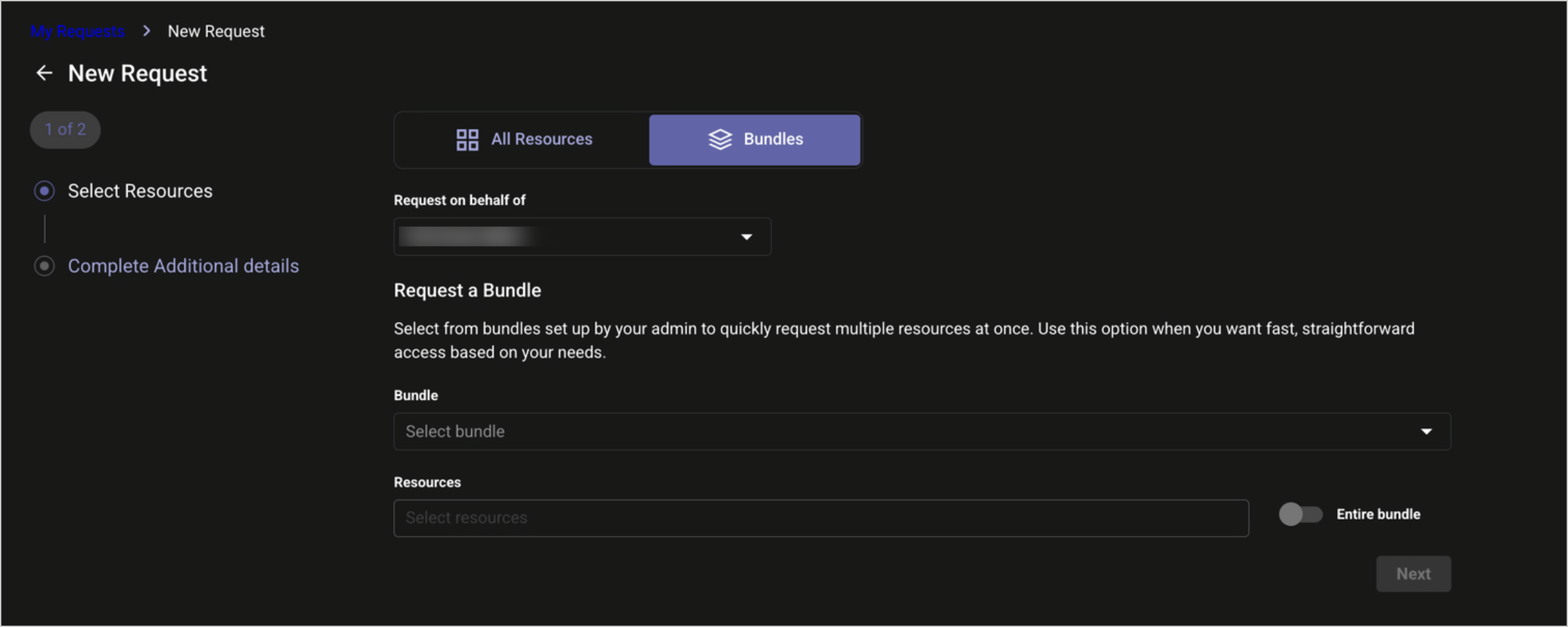This screenshot has height=627, width=1568.
Task: Click the arrow in the Select bundle field
Action: point(1426,431)
